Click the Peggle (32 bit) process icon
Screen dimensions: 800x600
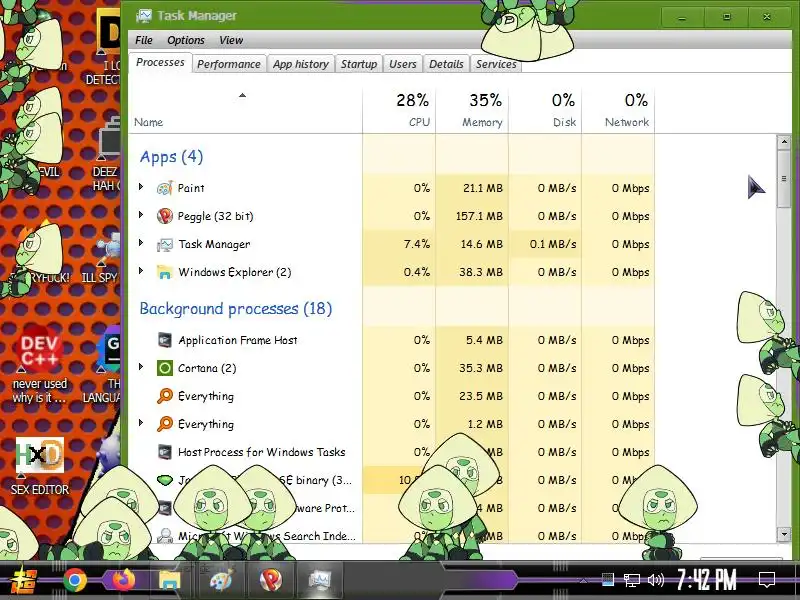(165, 216)
